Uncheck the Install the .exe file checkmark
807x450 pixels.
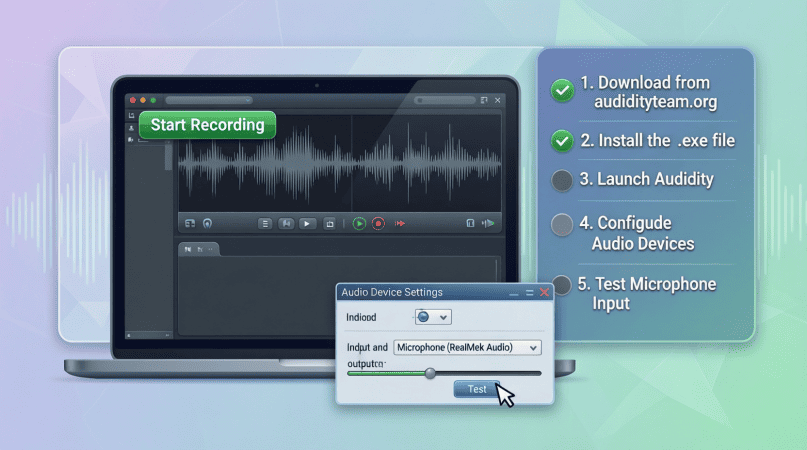tap(563, 141)
